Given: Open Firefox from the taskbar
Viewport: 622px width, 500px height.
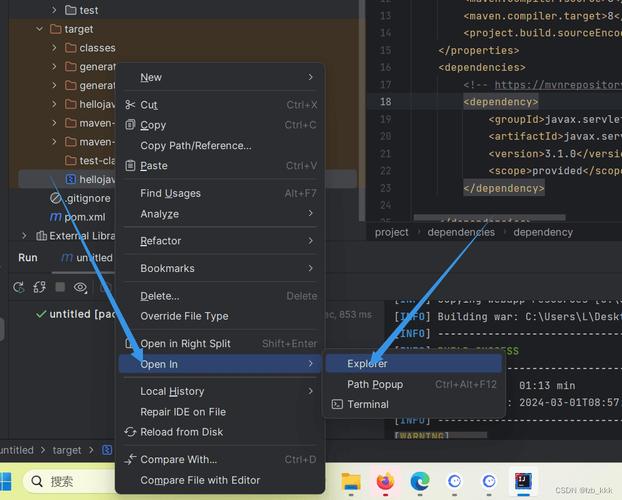Looking at the screenshot, I should (x=386, y=482).
